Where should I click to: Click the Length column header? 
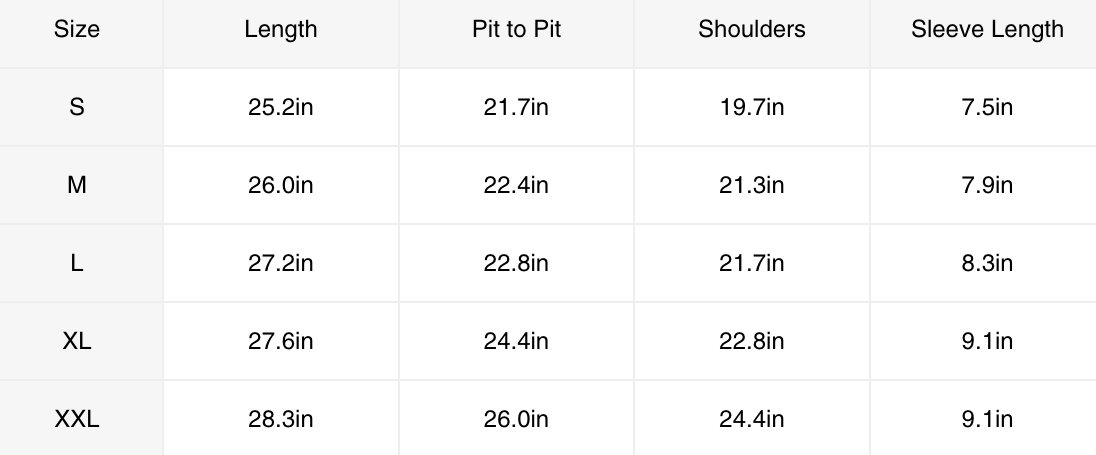click(280, 29)
